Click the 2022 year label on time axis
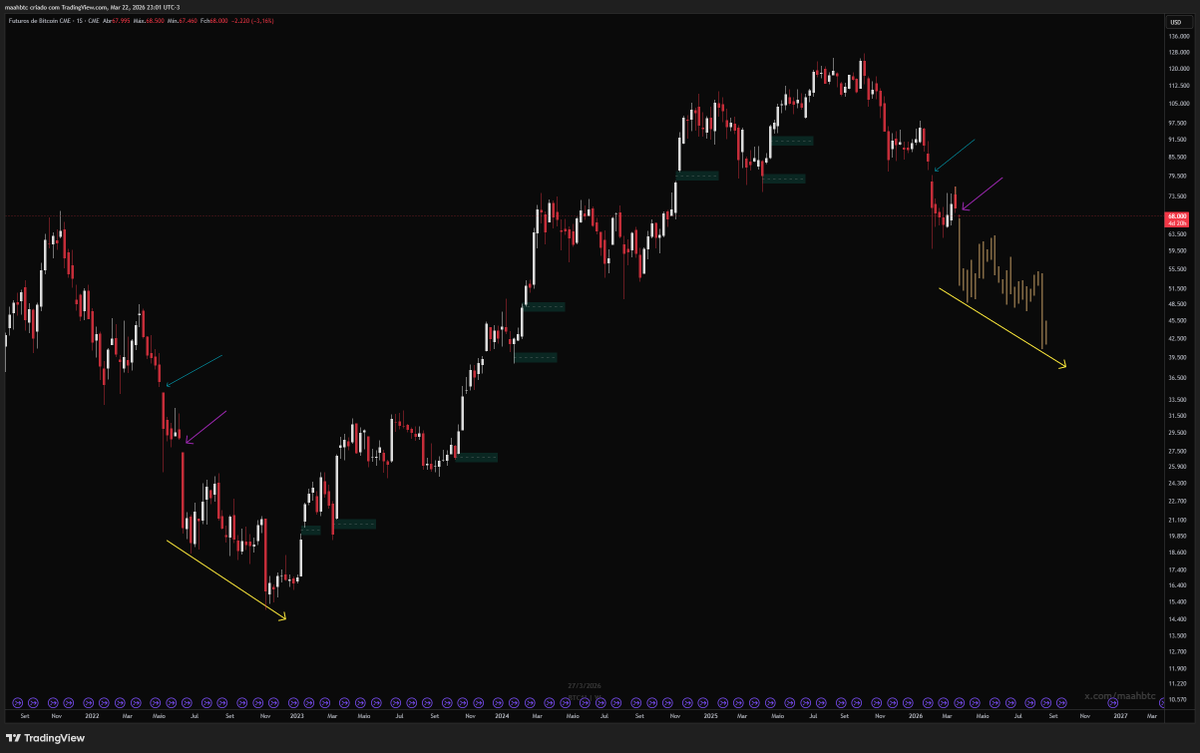Image resolution: width=1200 pixels, height=753 pixels. point(92,716)
